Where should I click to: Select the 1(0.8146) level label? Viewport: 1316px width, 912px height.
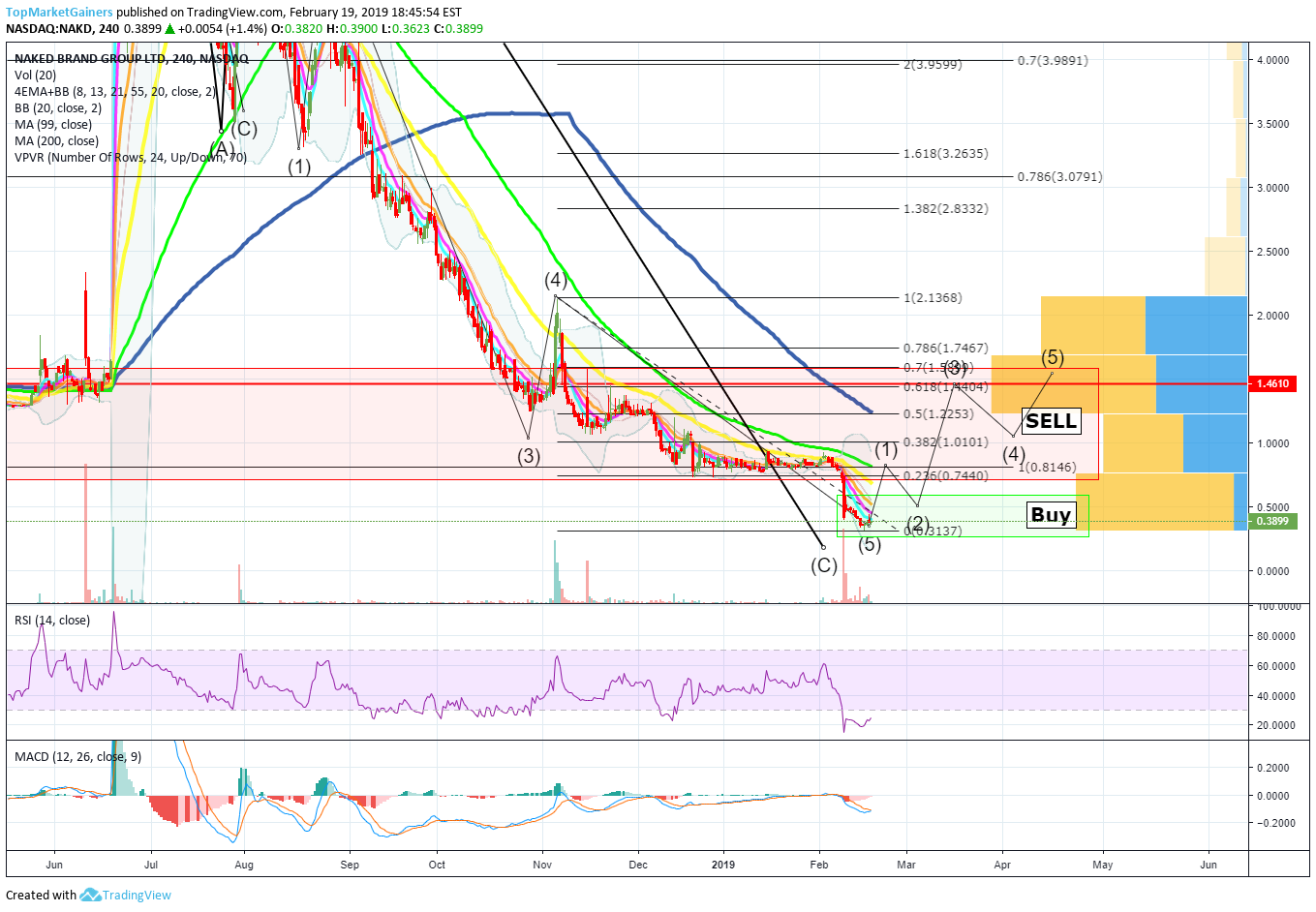[1047, 467]
